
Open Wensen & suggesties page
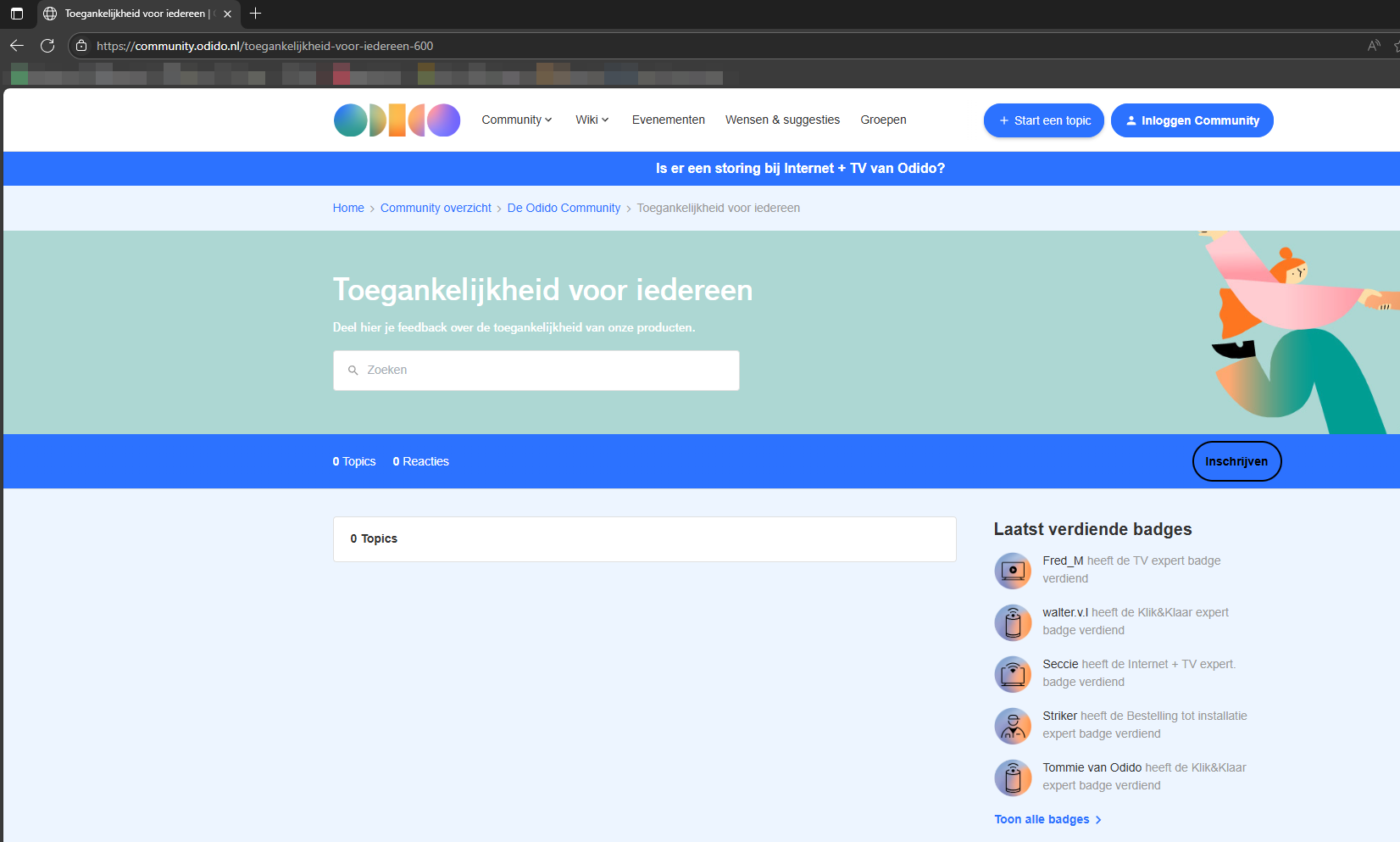782,120
